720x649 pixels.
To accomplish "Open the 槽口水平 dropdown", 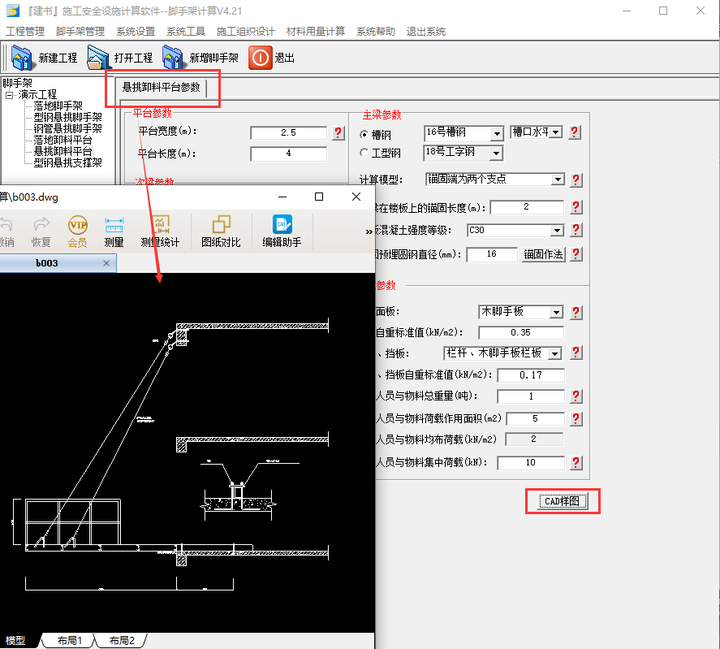I will (556, 132).
